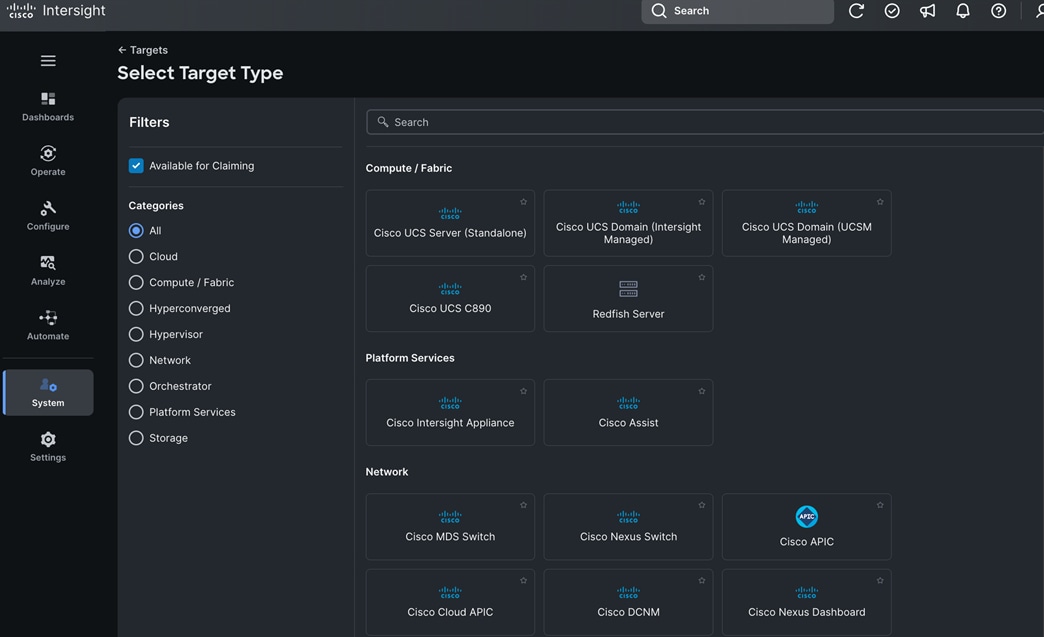Choose Cisco UCS Server (Standalone) target
The height and width of the screenshot is (637, 1044).
(450, 223)
